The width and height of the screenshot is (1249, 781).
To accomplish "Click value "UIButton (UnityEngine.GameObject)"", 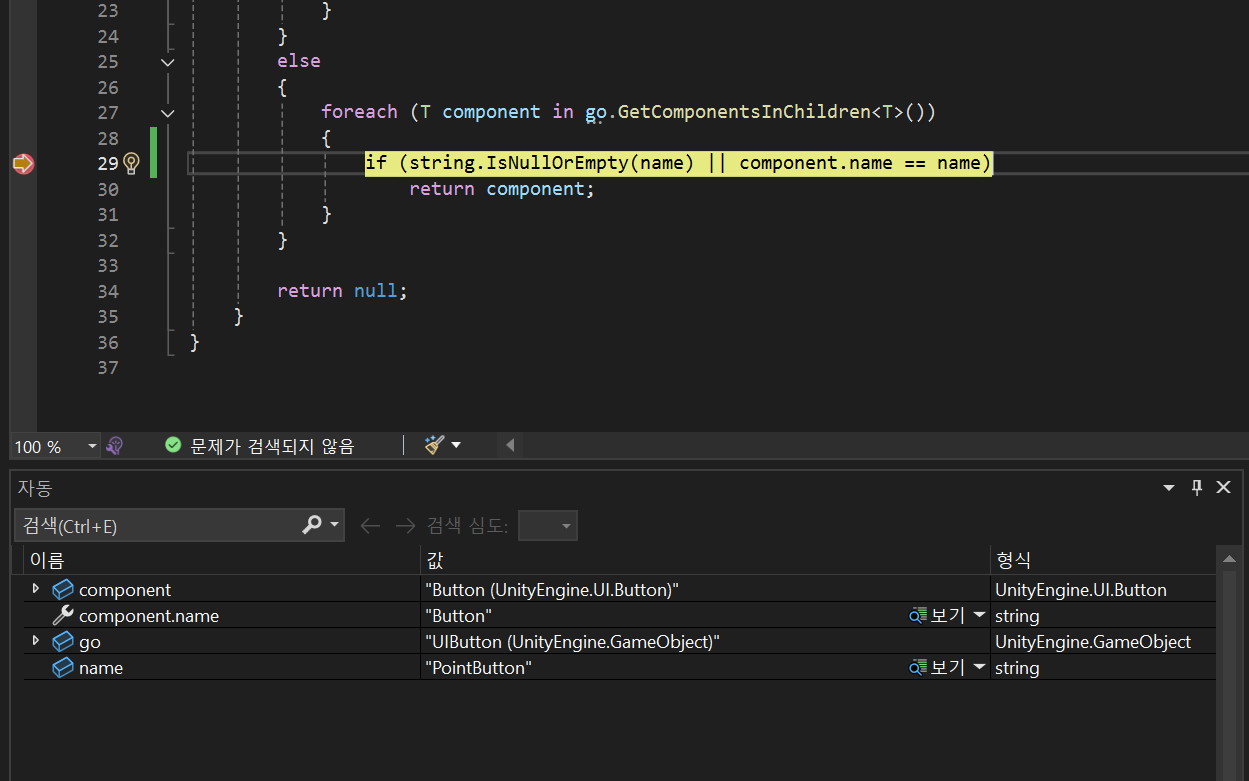I will [573, 642].
